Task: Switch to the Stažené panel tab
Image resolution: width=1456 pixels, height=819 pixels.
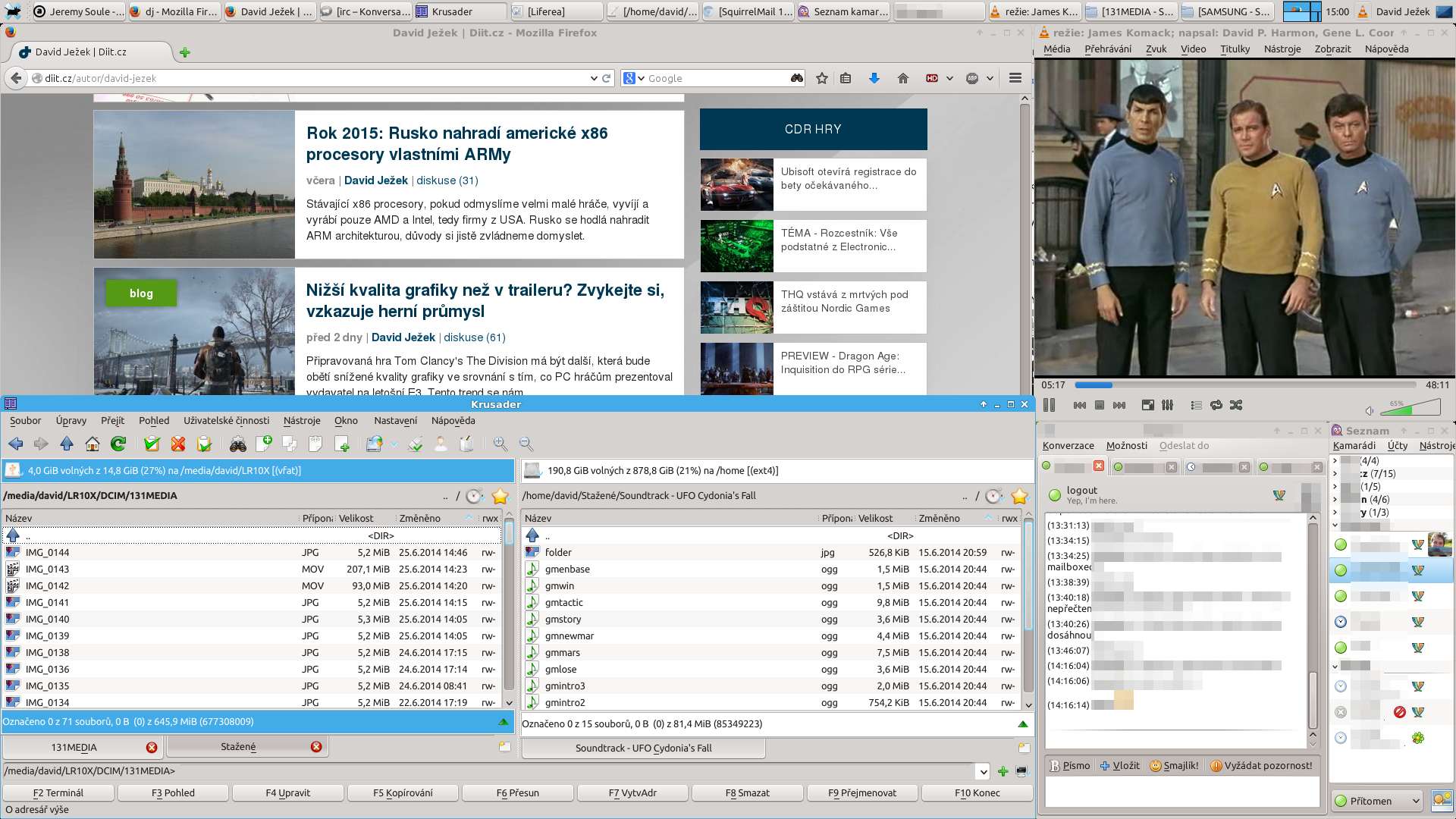Action: tap(238, 747)
